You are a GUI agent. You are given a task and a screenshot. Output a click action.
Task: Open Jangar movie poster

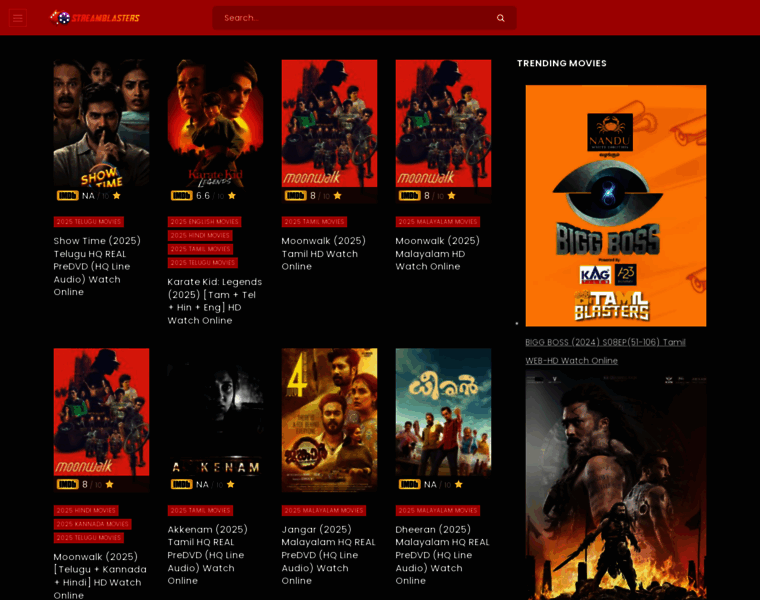(329, 420)
